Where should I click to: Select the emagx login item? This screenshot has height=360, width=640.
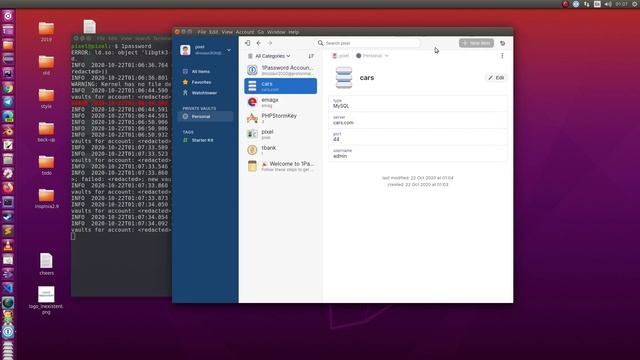point(281,102)
